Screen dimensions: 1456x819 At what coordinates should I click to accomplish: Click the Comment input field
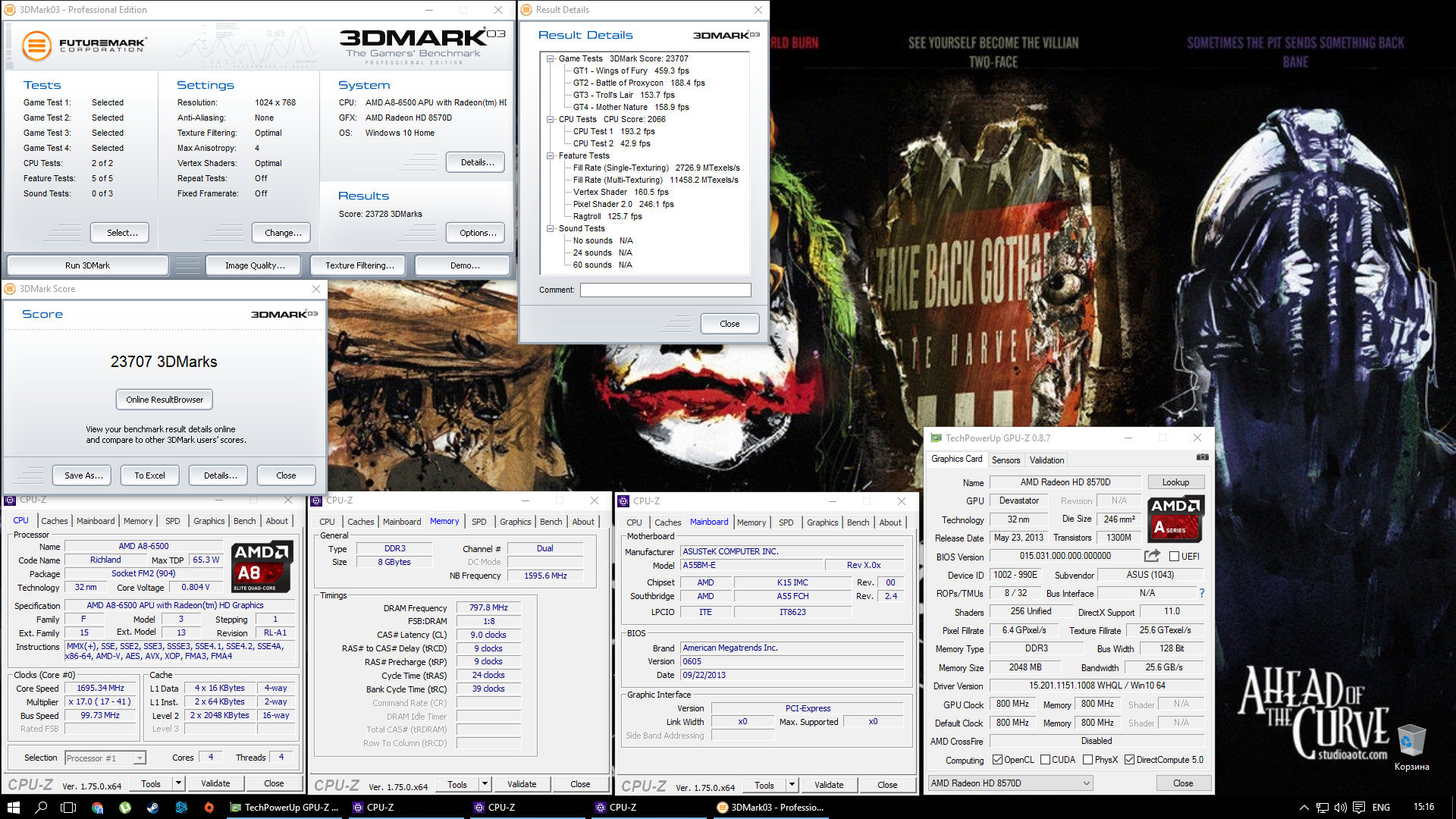(665, 290)
